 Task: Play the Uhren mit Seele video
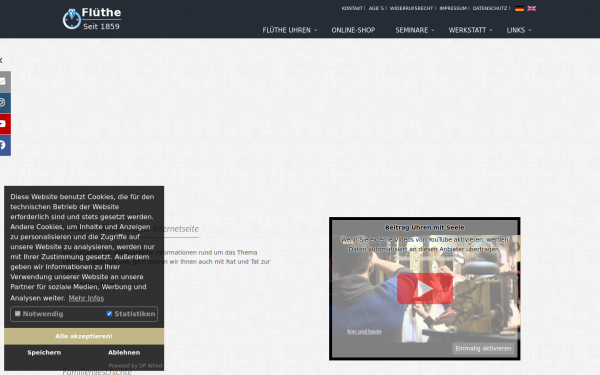(x=425, y=289)
